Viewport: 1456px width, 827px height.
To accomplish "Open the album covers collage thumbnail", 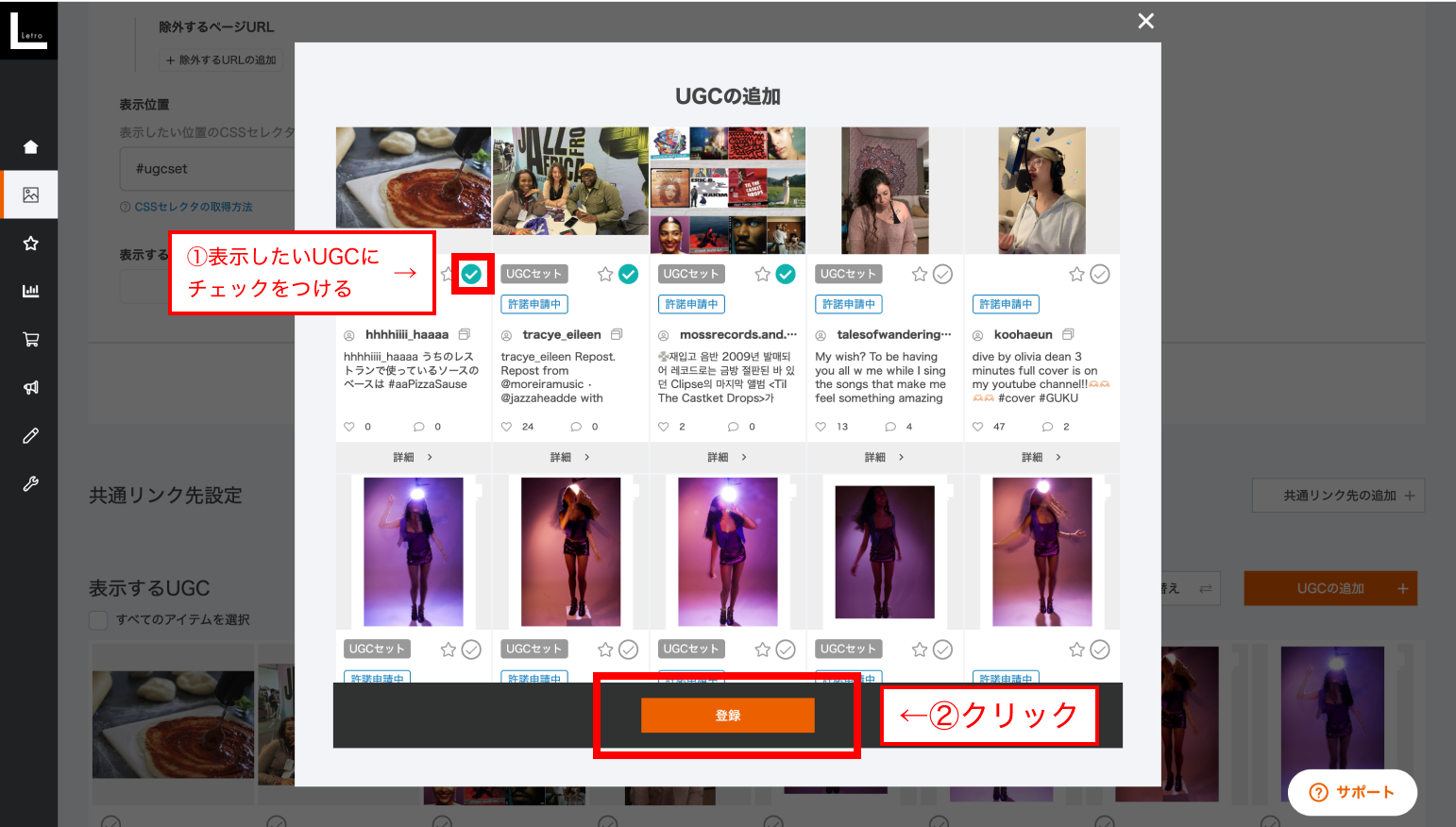I will click(728, 191).
